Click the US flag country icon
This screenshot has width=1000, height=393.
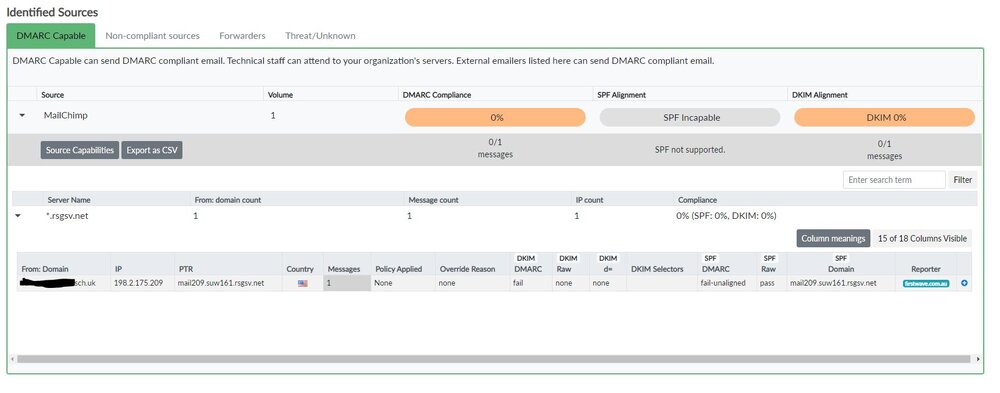coord(302,283)
